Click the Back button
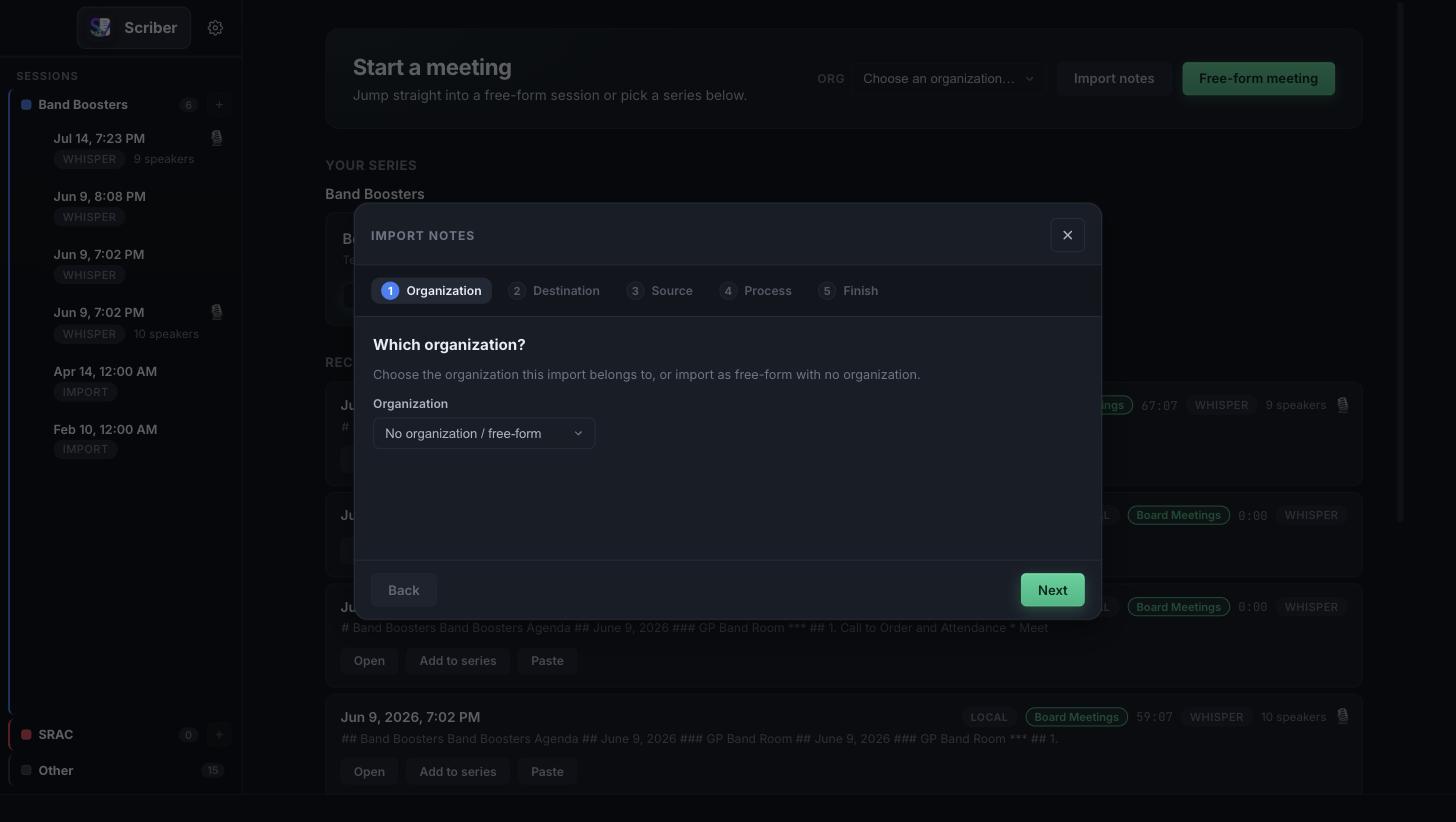This screenshot has height=822, width=1456. (x=404, y=590)
